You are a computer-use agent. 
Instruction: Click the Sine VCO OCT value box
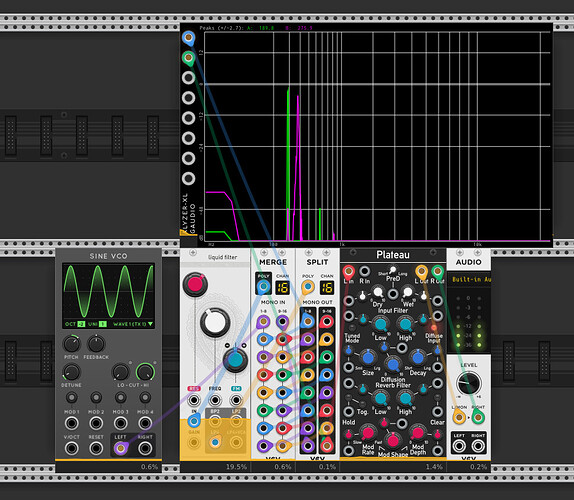(81, 324)
